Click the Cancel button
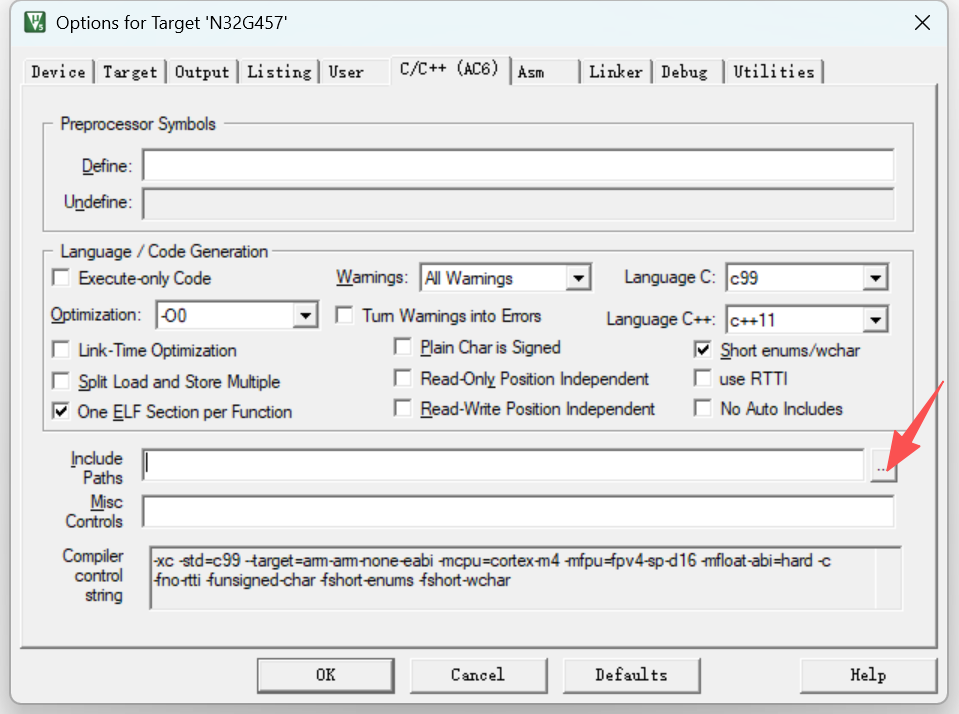959x714 pixels. 478,675
